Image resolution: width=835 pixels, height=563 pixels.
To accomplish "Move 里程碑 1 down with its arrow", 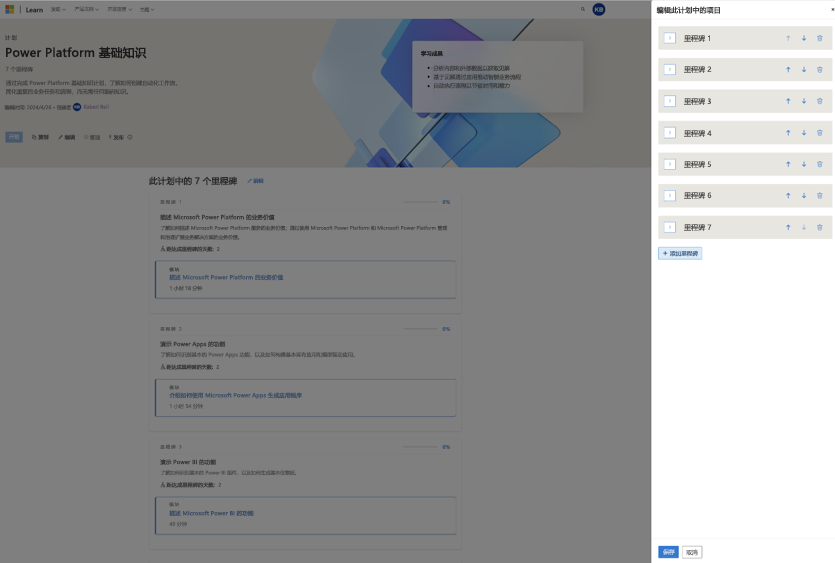I will click(804, 38).
